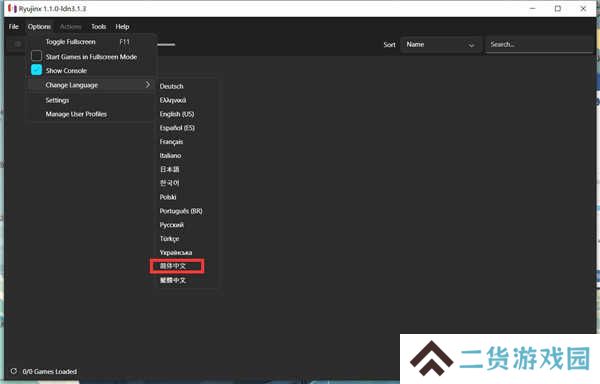This screenshot has height=384, width=600.
Task: Choose 한국어 language
Action: (x=170, y=183)
